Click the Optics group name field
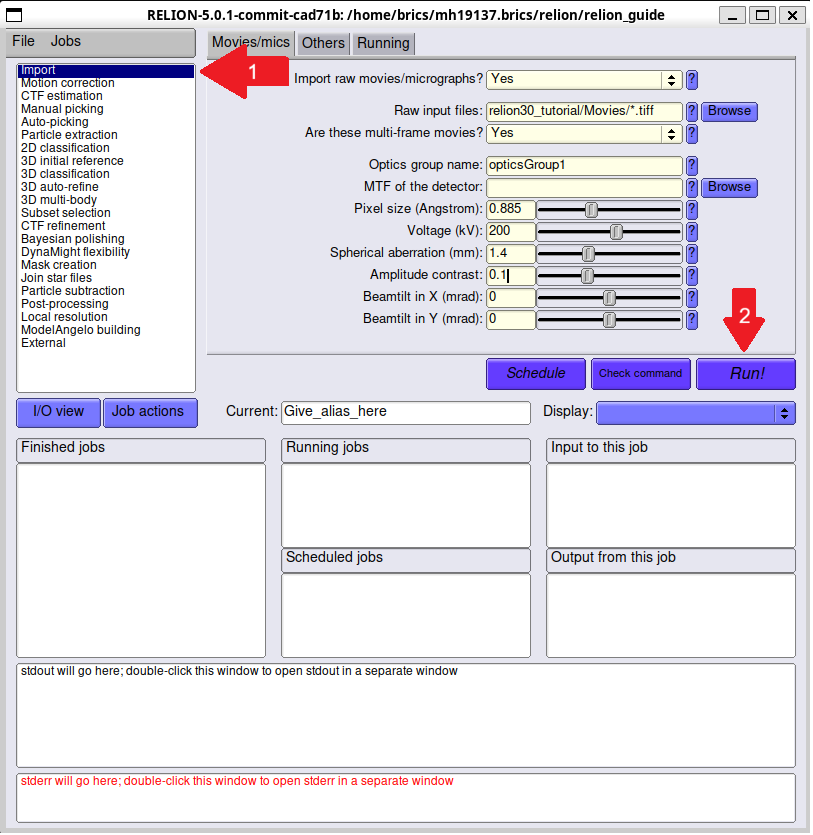813x835 pixels. point(584,166)
